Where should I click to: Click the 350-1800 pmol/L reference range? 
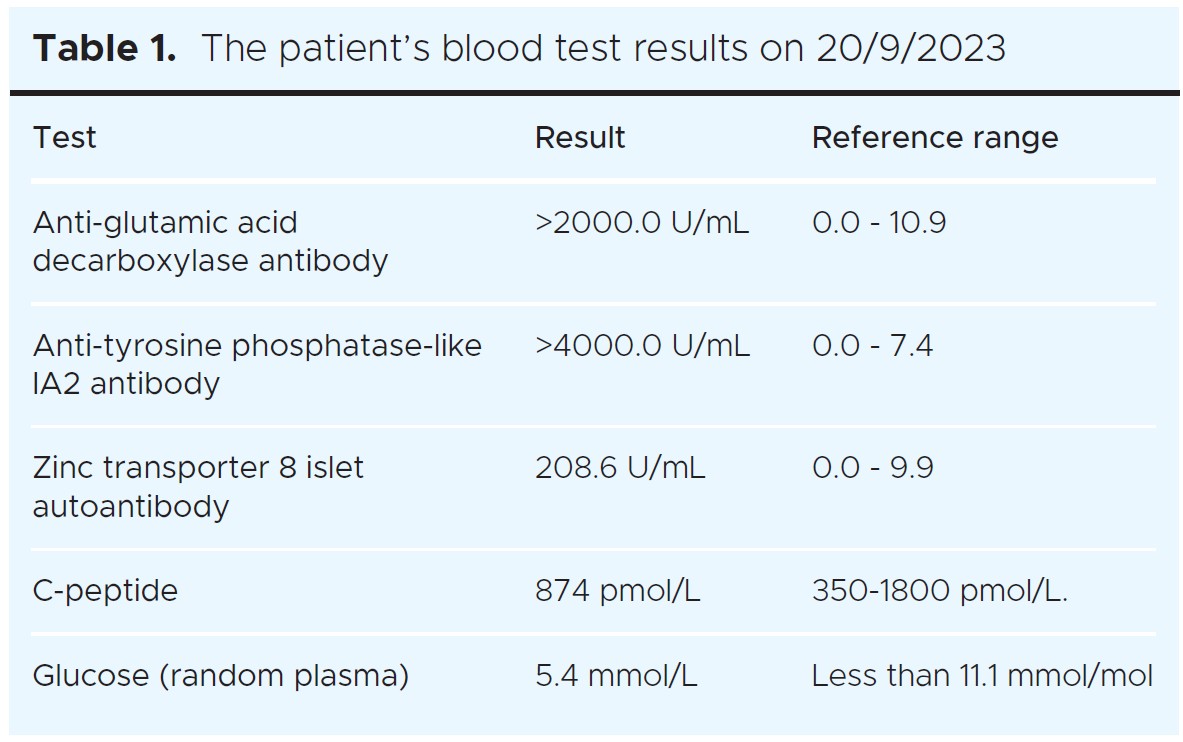click(x=939, y=590)
